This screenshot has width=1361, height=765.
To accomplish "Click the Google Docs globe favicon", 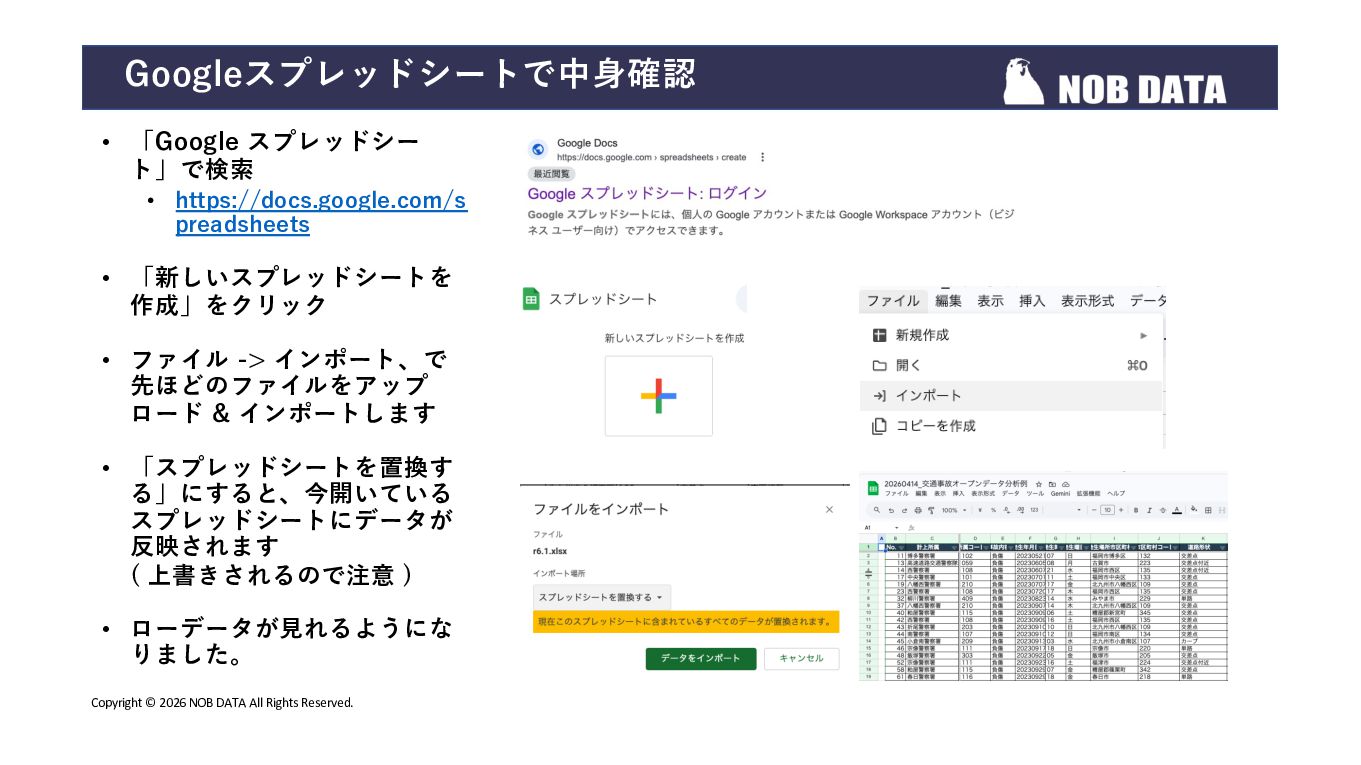I will click(538, 149).
